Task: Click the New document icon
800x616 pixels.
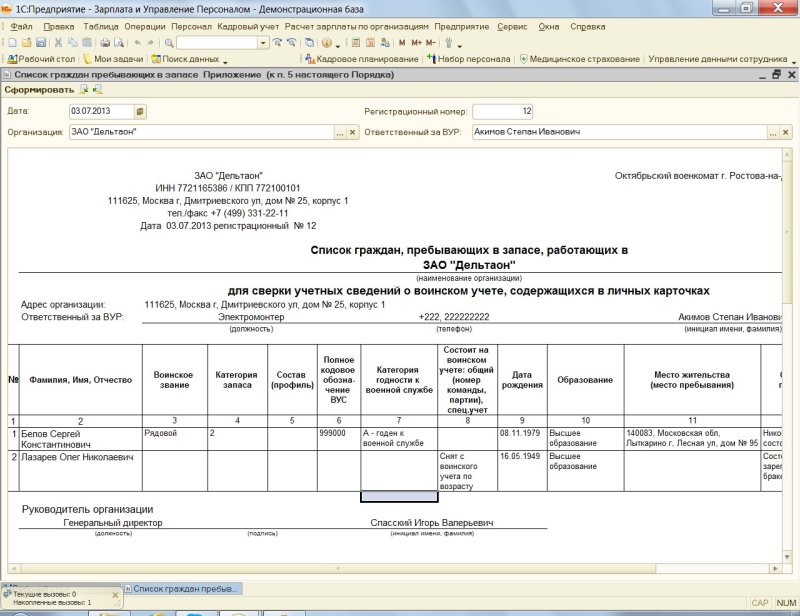Action: tap(13, 43)
